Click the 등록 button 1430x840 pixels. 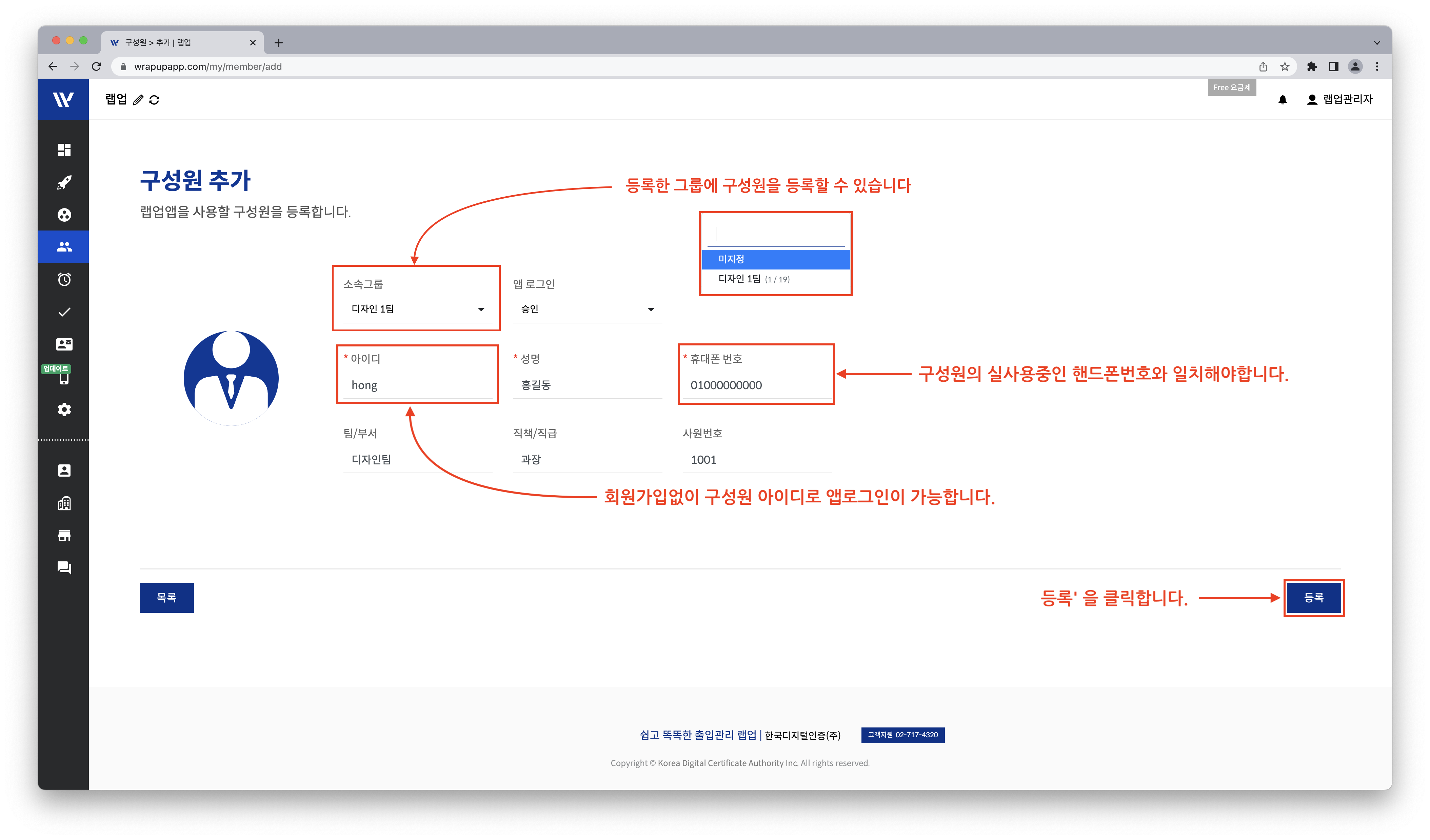(1314, 597)
